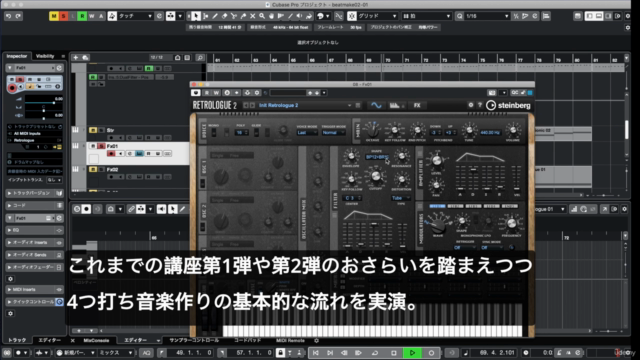Open Retrologue settings gear icon
The height and width of the screenshot is (360, 640).
(471, 105)
